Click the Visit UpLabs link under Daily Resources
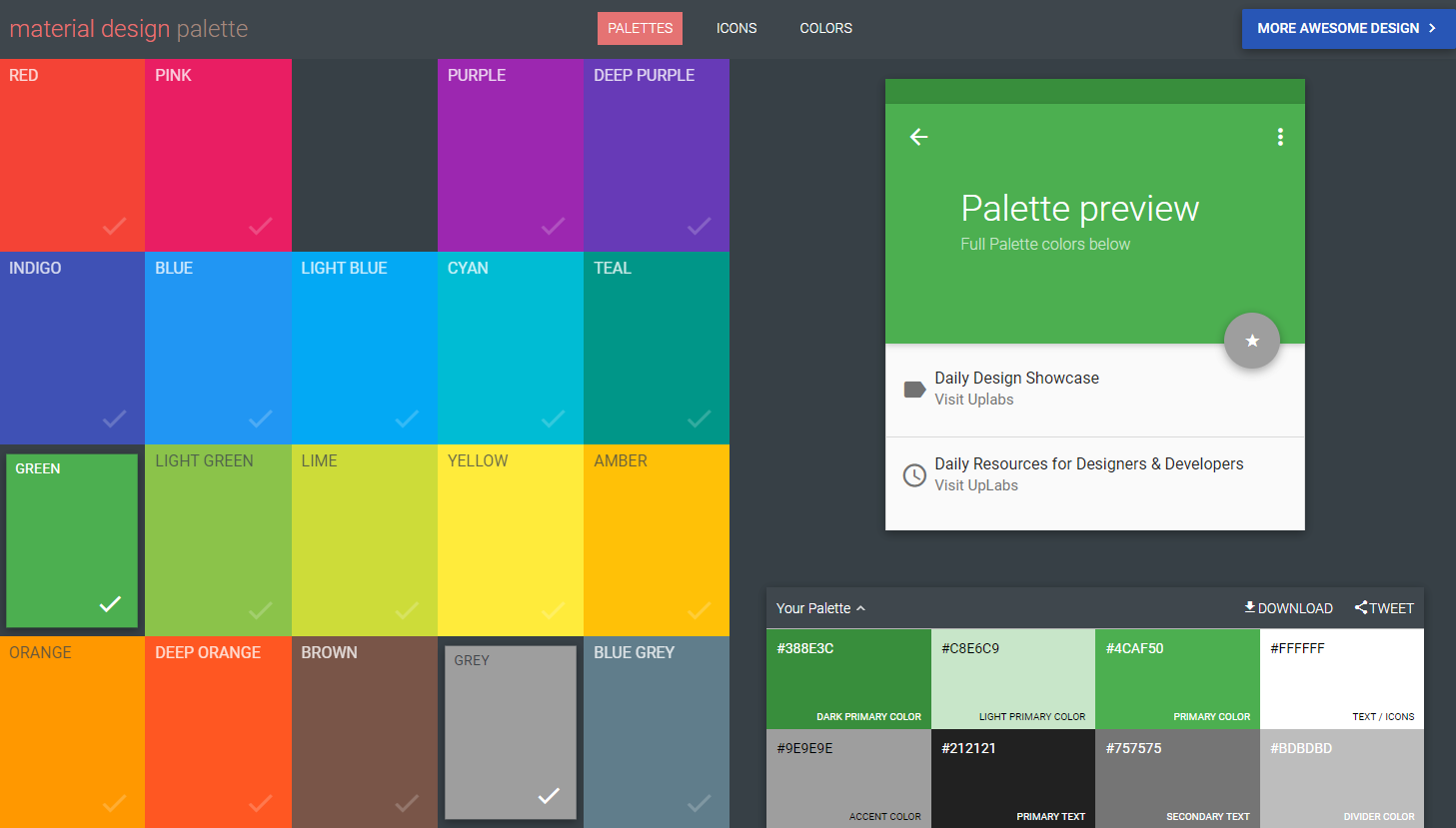The width and height of the screenshot is (1456, 828). (974, 484)
